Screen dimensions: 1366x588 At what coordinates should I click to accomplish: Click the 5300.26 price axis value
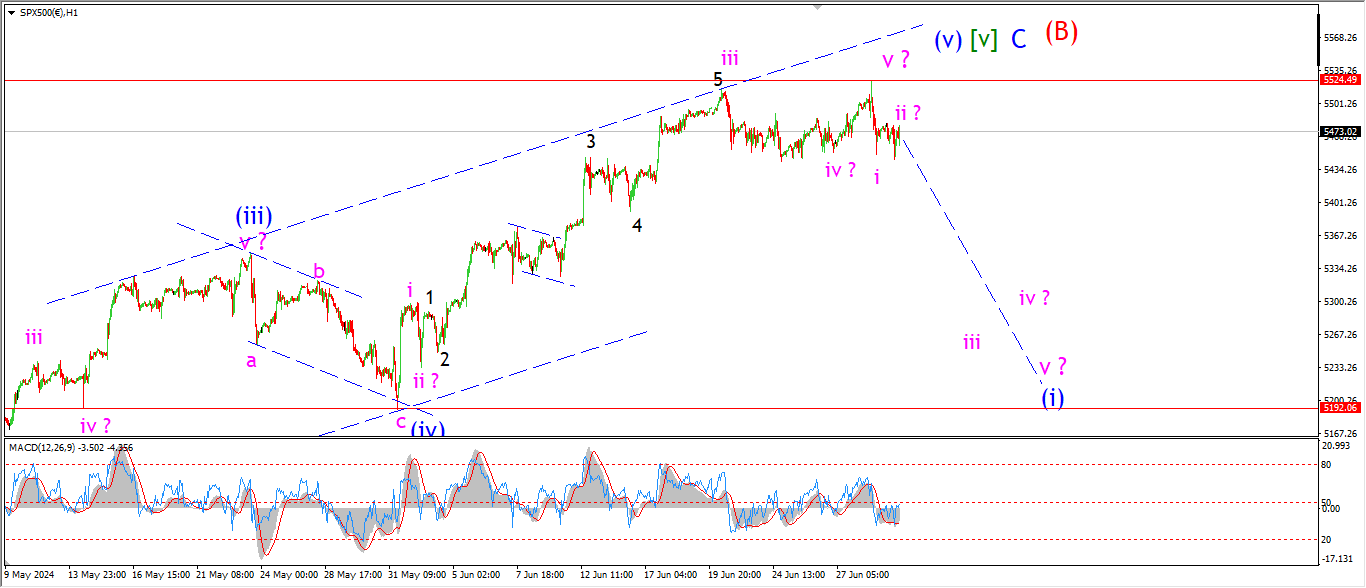tap(1339, 302)
